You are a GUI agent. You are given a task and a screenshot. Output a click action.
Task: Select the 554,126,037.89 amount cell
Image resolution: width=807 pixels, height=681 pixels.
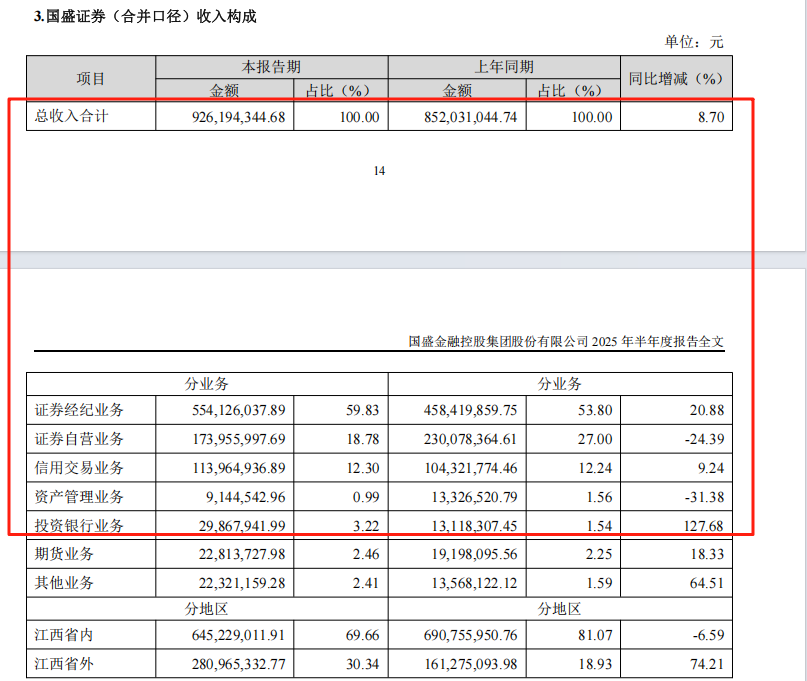point(238,410)
